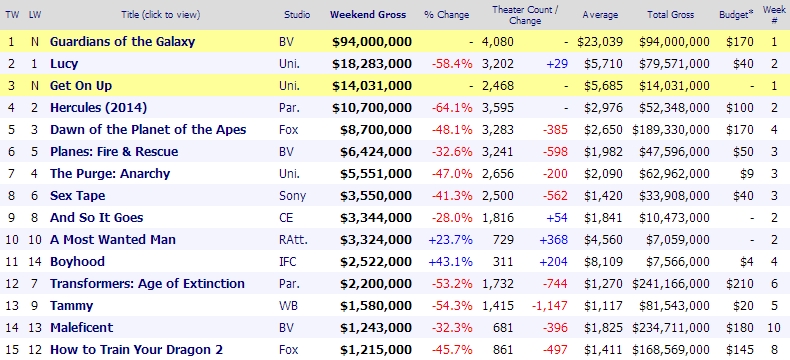The width and height of the screenshot is (790, 360).
Task: View Dawn of the Planet of the Apes
Action: coord(148,130)
